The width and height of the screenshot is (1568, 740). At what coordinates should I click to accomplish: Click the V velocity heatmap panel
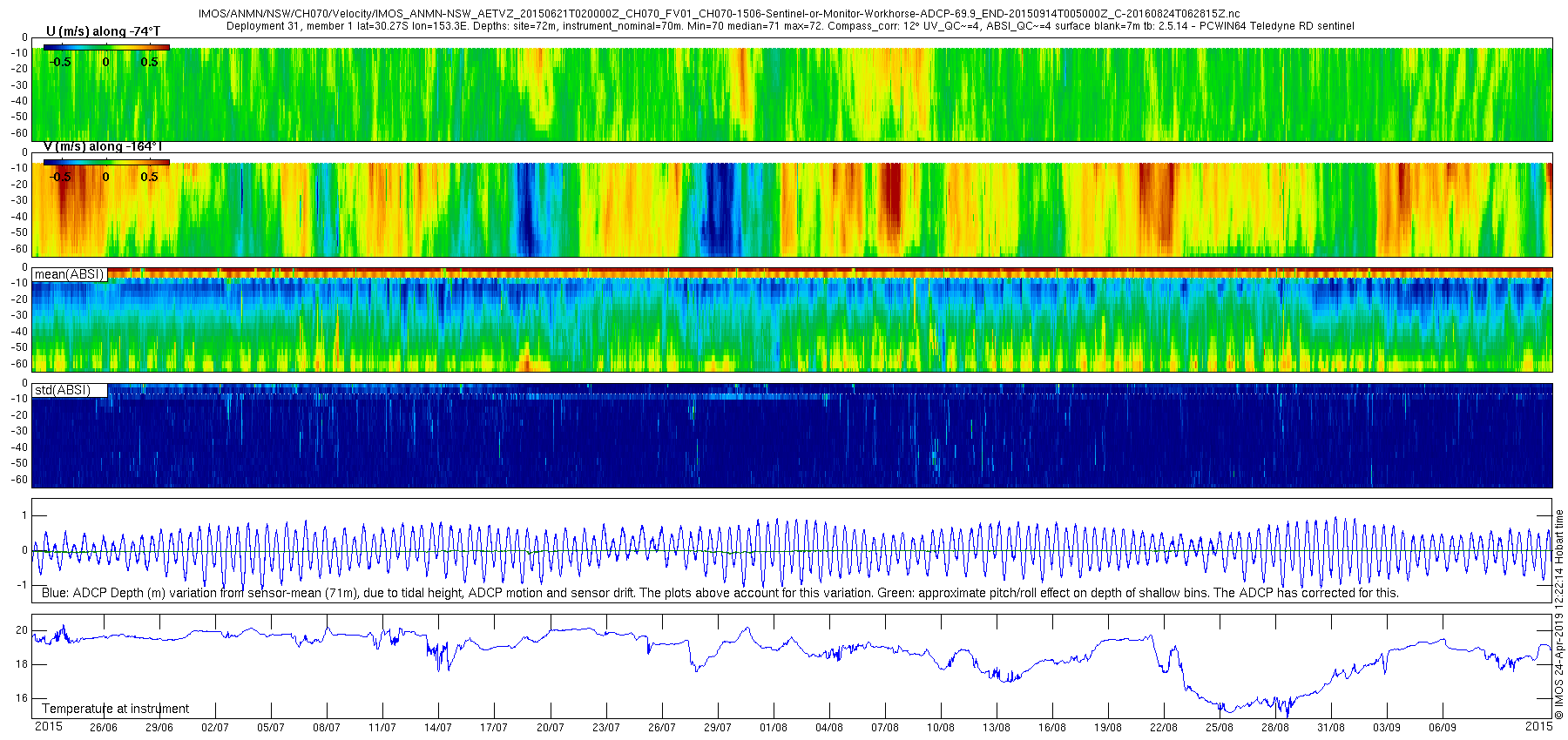click(x=792, y=205)
